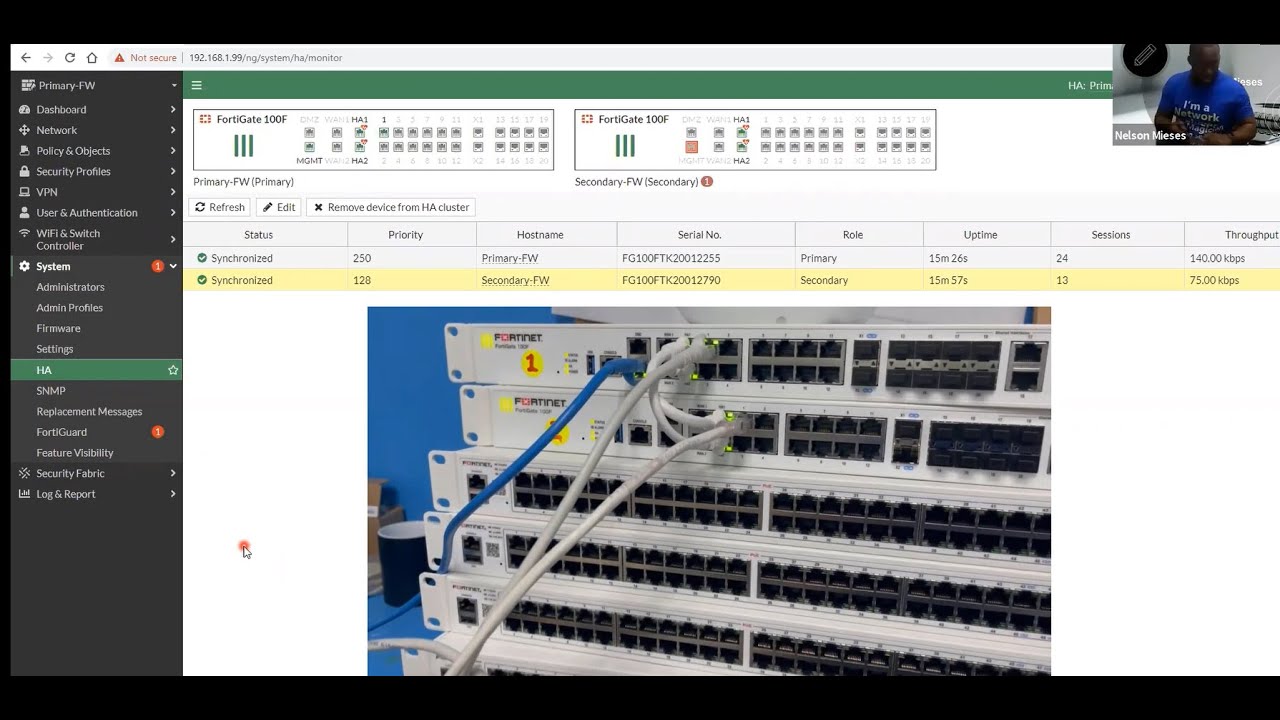Select serial FG100FTK20012790 cell

(x=706, y=280)
